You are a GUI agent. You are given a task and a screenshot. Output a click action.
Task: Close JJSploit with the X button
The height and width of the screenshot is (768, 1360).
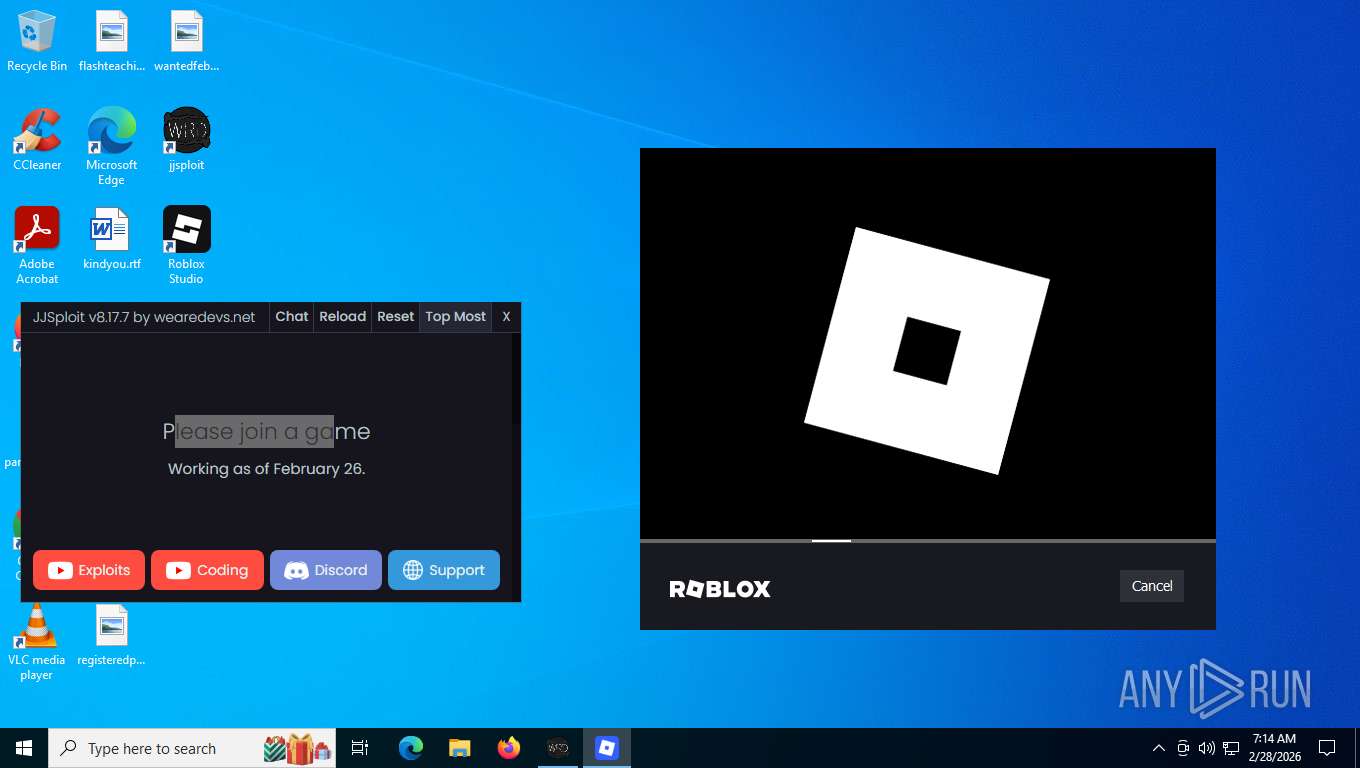point(506,317)
